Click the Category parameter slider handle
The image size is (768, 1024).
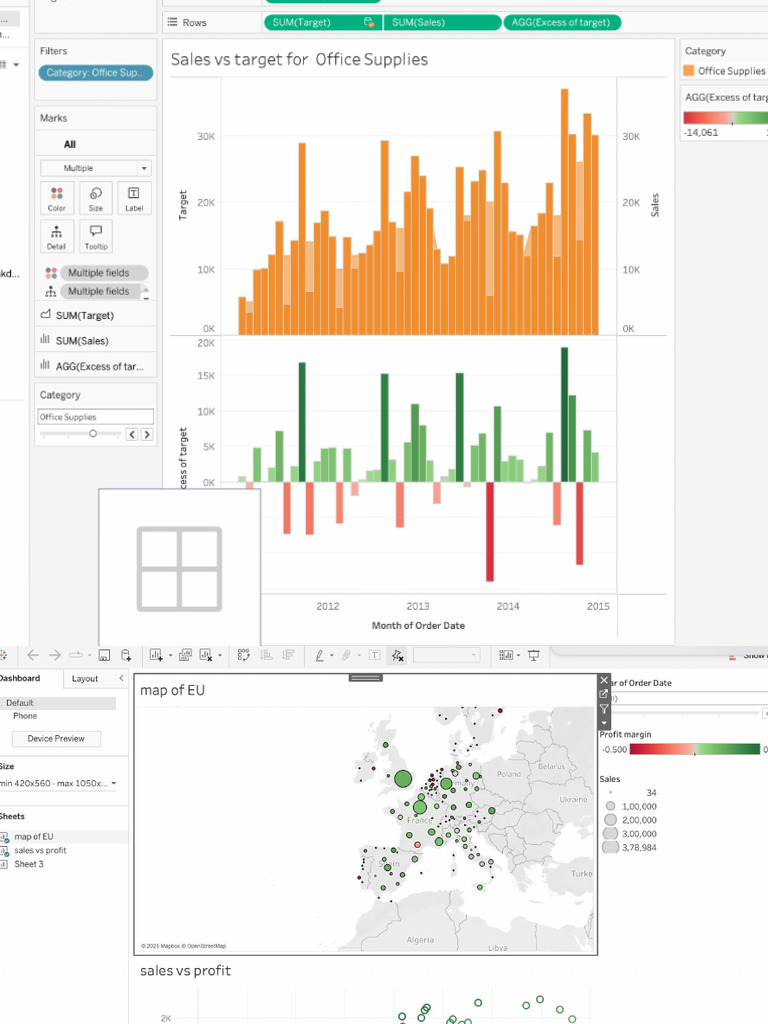(93, 434)
